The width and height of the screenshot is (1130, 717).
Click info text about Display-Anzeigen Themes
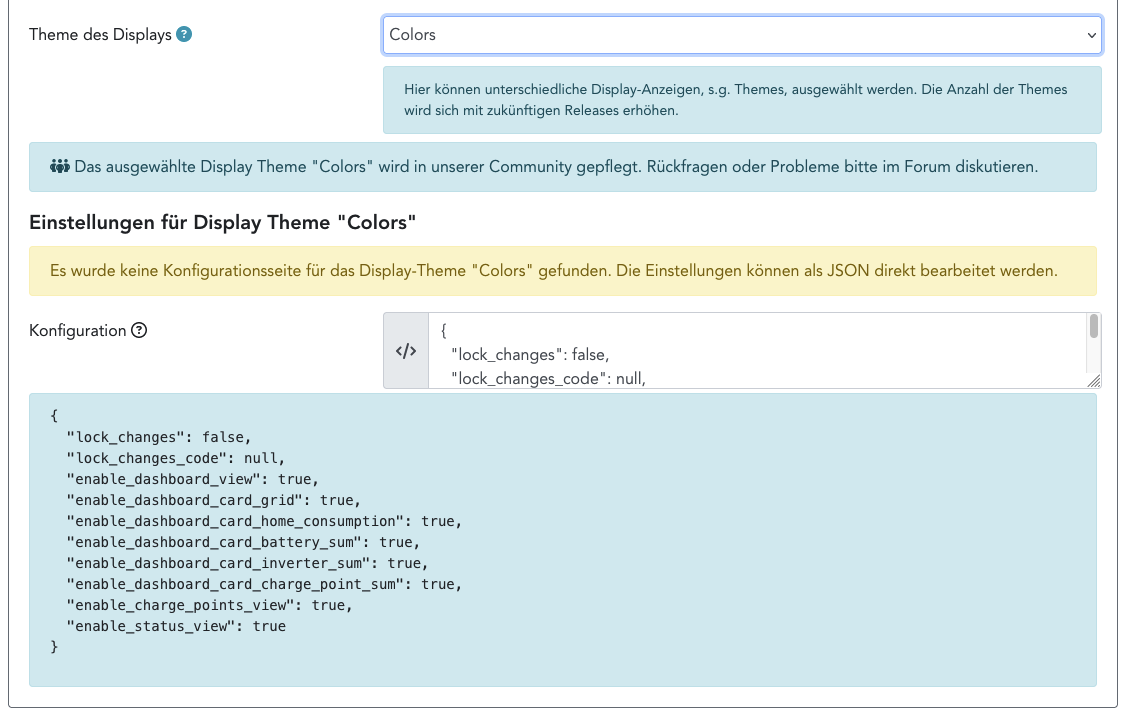click(x=742, y=100)
